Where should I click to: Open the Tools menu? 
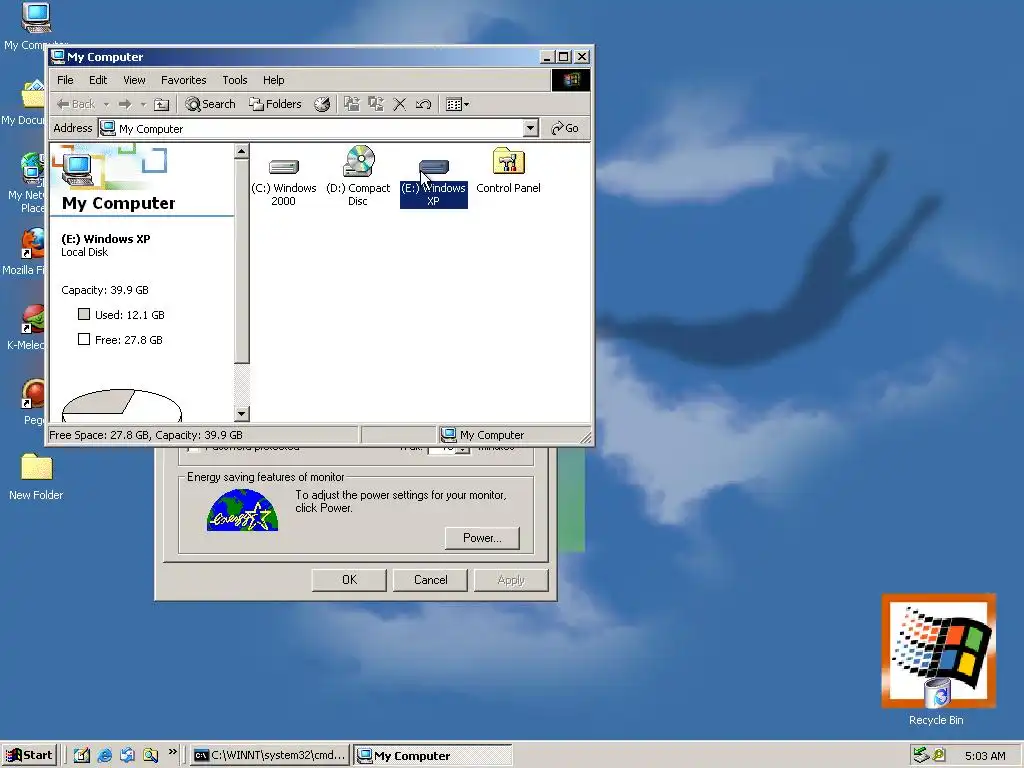point(234,80)
